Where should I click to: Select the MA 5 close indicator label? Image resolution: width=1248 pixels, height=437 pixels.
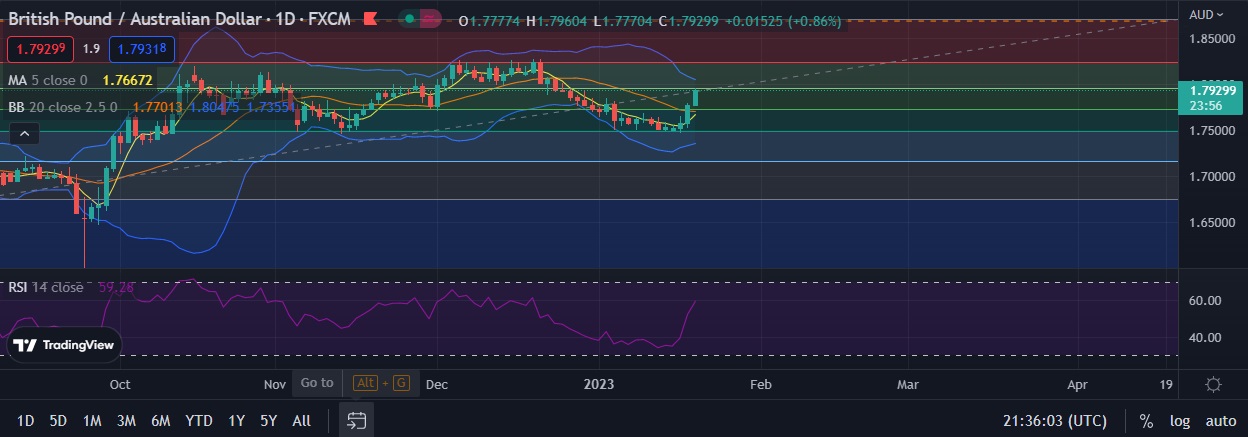[48, 79]
